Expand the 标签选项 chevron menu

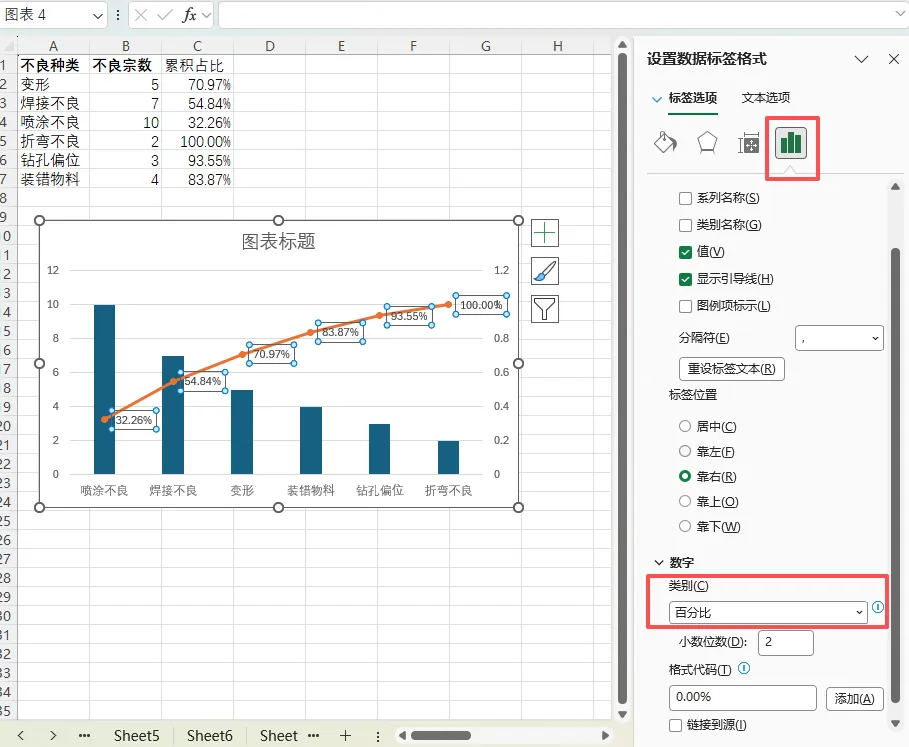[657, 99]
